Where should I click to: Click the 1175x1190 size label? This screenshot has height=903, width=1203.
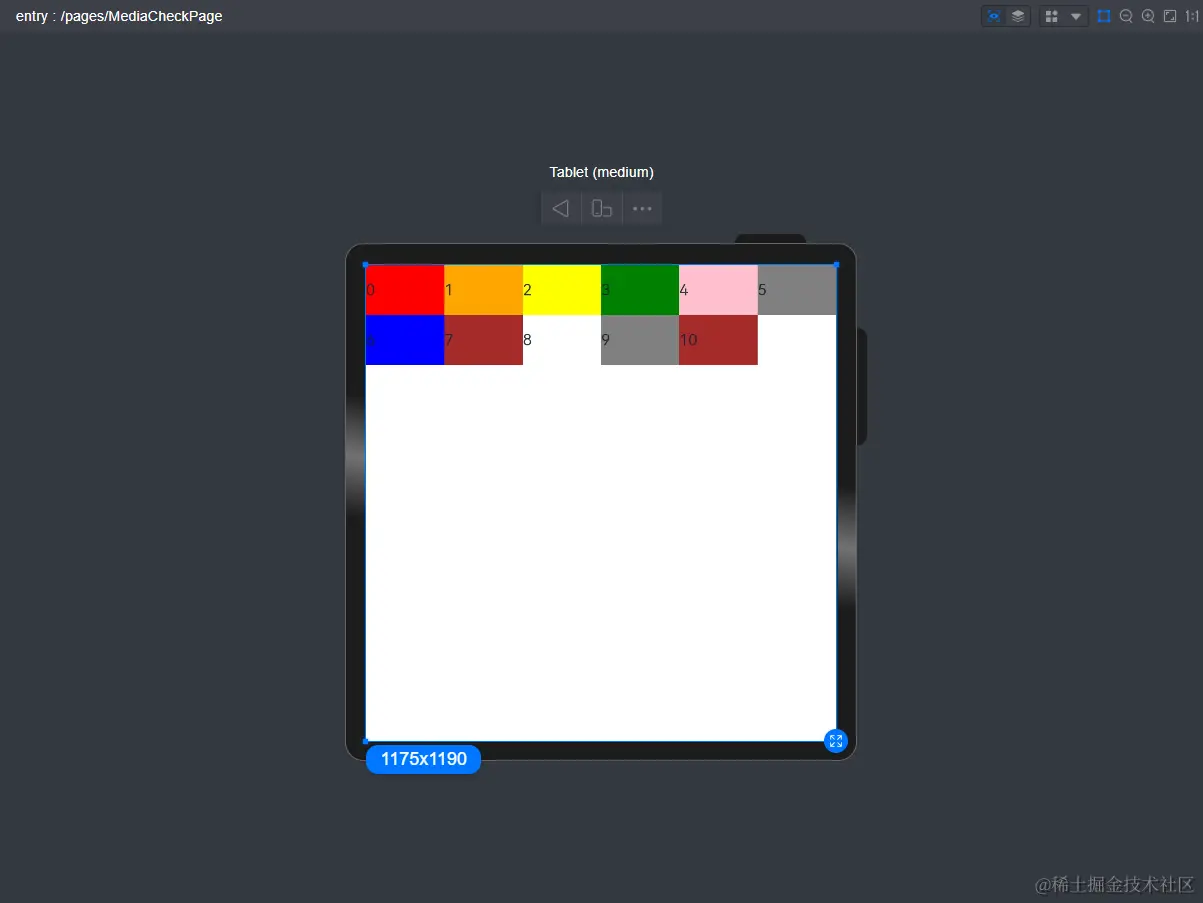tap(423, 759)
